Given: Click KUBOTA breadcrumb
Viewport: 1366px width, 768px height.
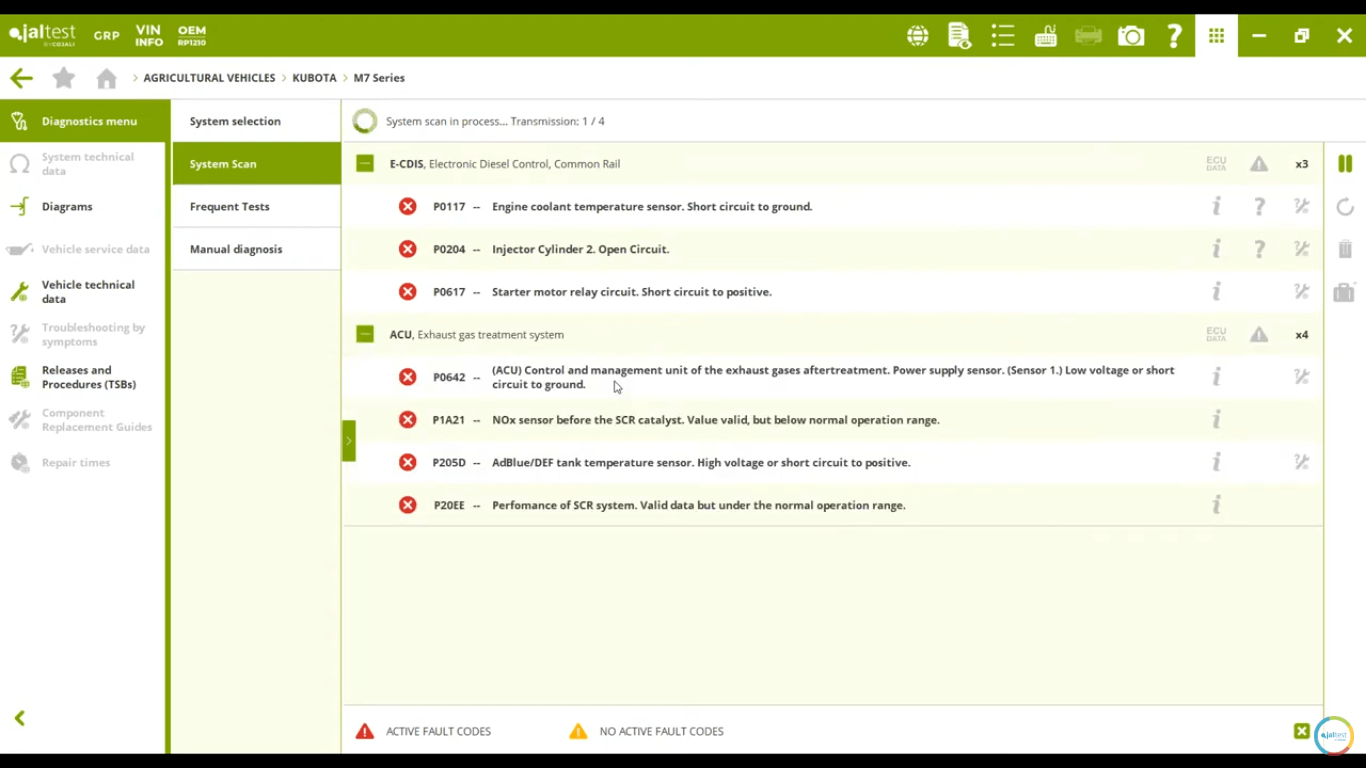Looking at the screenshot, I should pyautogui.click(x=314, y=78).
